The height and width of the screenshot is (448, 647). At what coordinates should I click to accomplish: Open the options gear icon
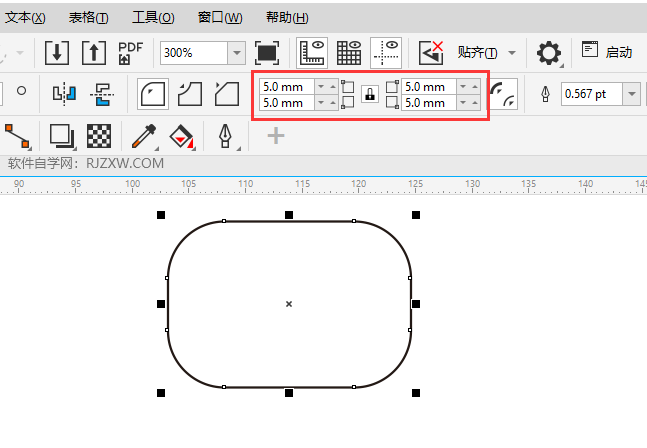point(549,53)
